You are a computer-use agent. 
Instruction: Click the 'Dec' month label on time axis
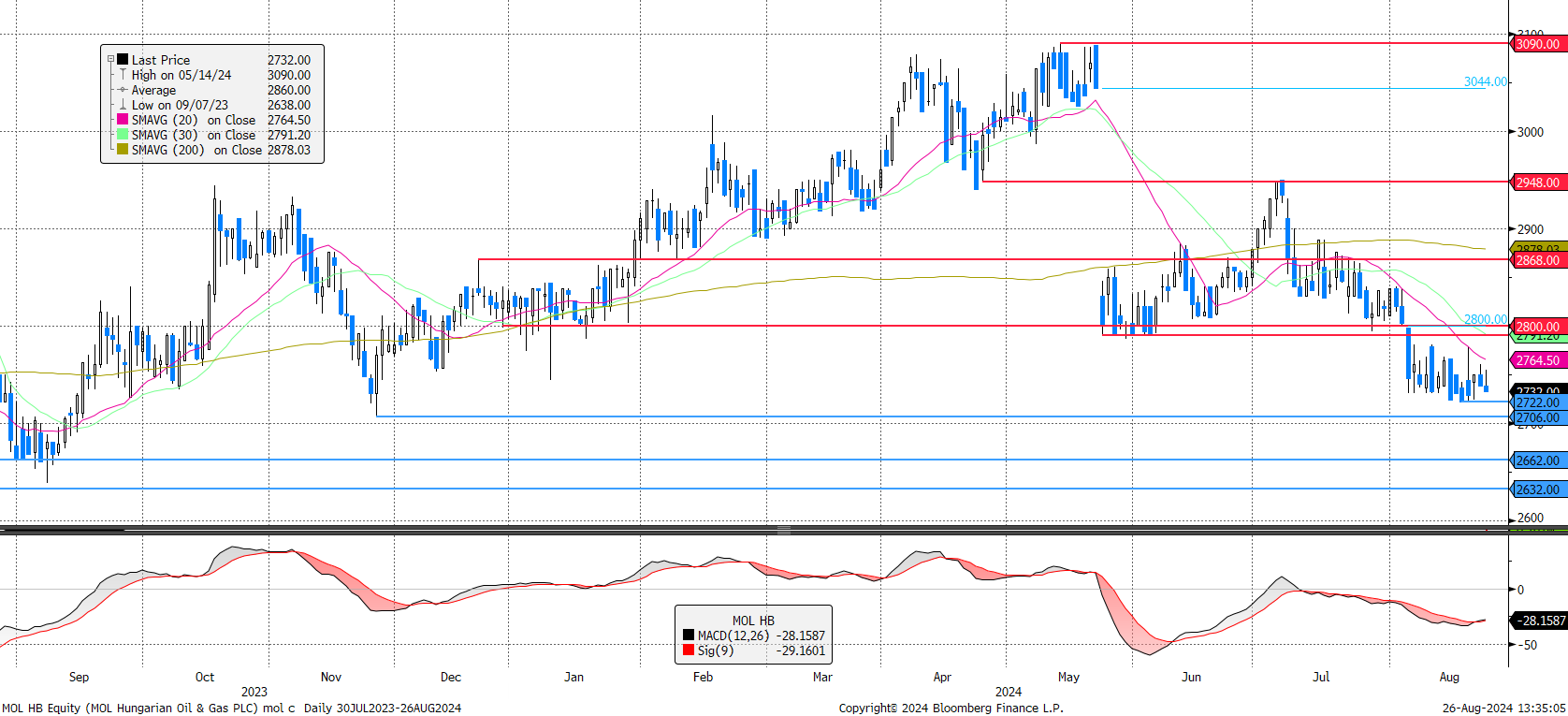coord(451,677)
